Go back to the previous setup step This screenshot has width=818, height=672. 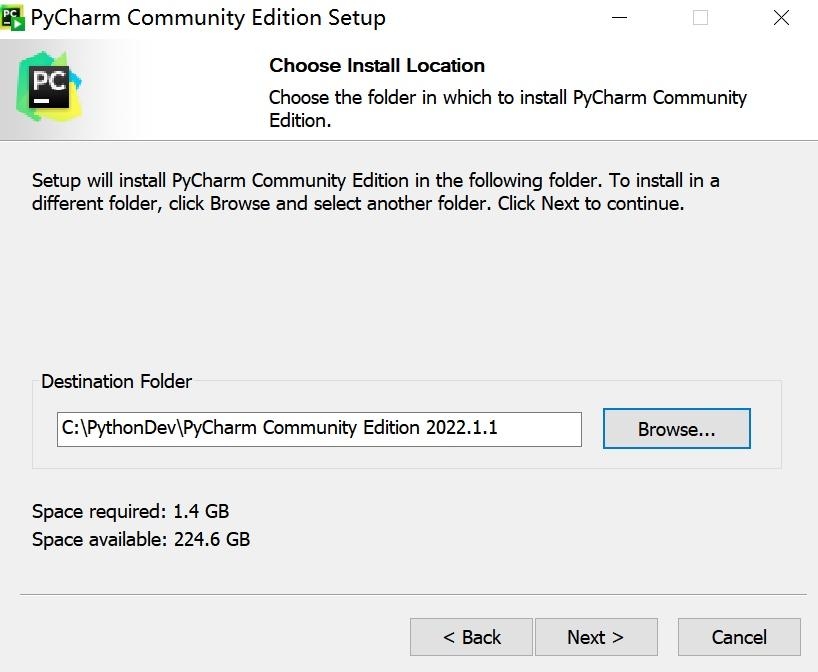[x=470, y=637]
